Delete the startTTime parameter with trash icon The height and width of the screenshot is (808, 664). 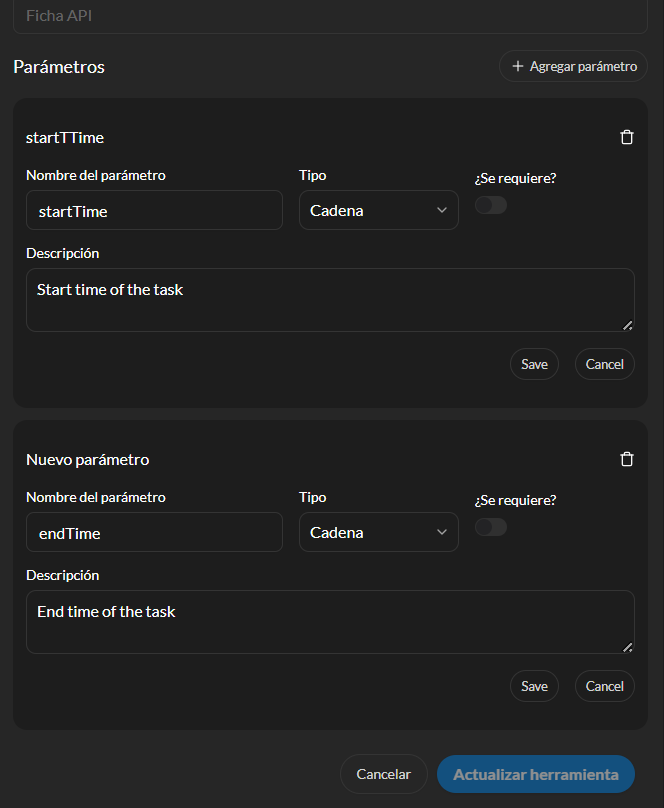coord(626,137)
